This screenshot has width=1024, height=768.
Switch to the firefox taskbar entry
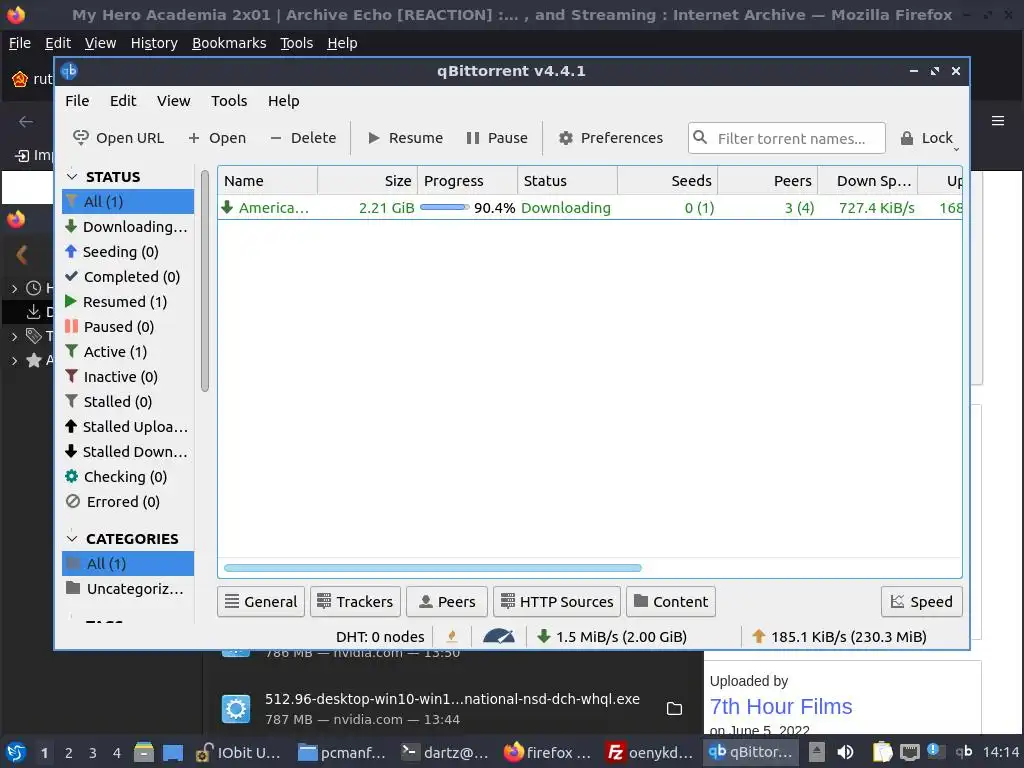[547, 753]
